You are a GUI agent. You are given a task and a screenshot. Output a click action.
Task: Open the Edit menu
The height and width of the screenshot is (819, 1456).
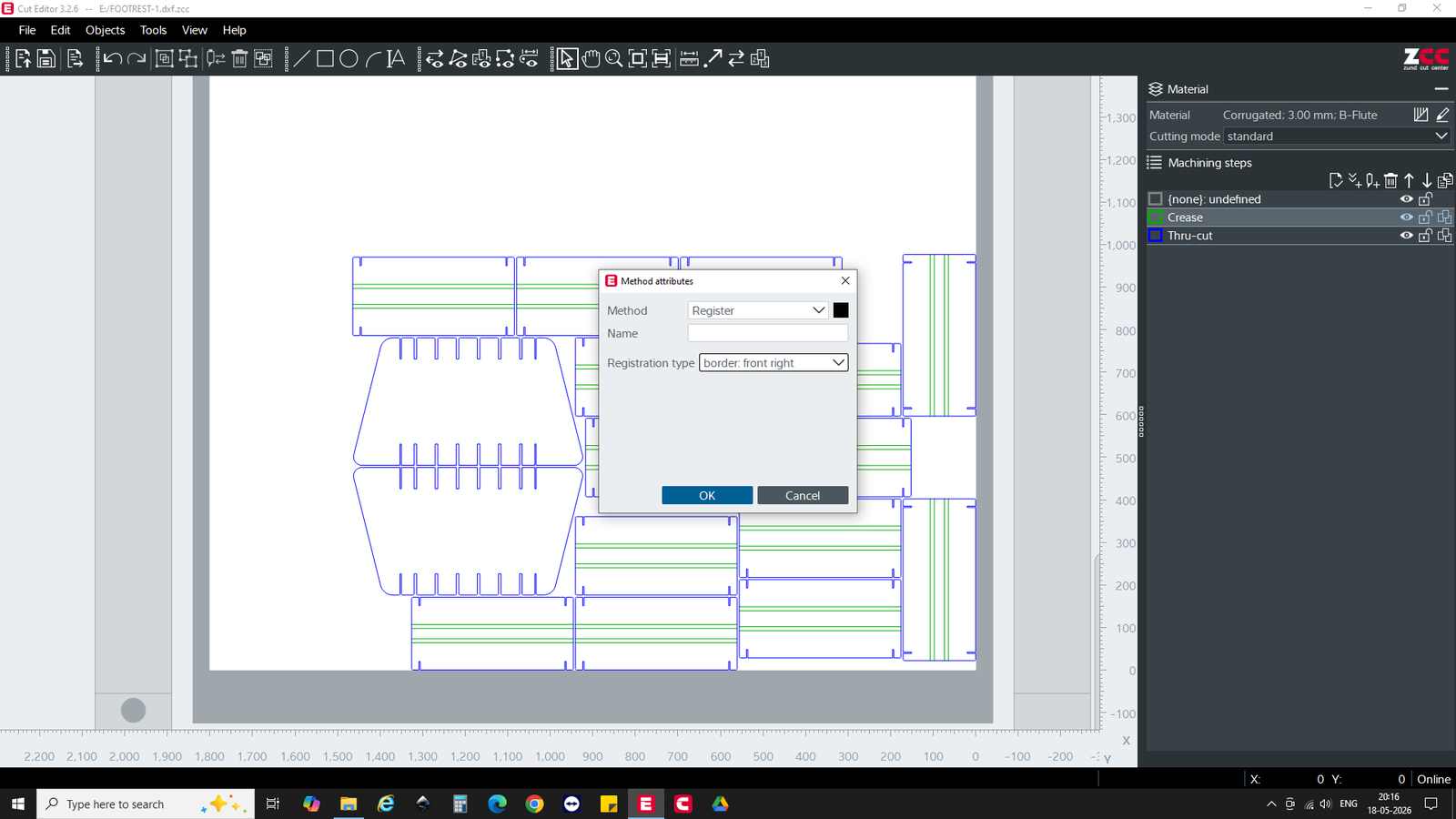[x=60, y=30]
